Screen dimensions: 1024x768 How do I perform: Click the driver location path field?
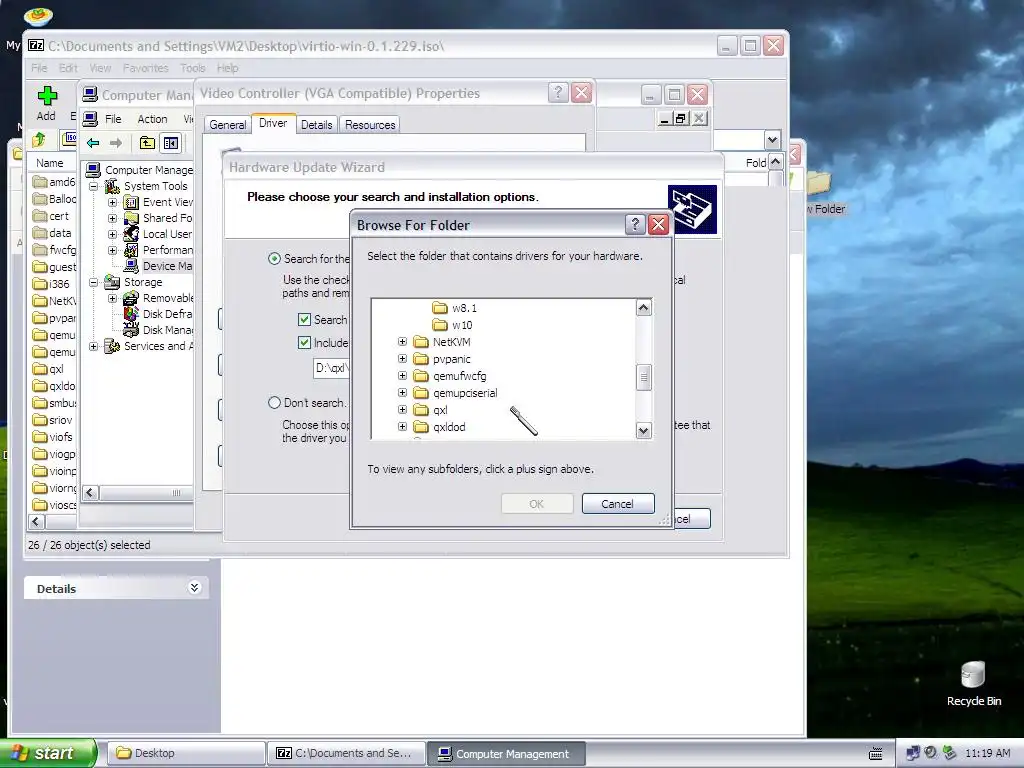pyautogui.click(x=331, y=368)
